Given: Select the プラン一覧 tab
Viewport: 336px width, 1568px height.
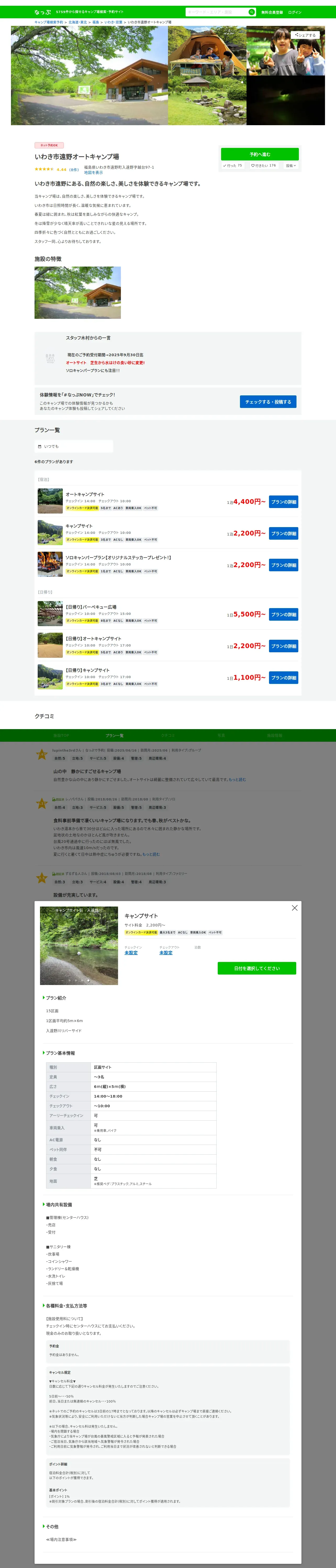Looking at the screenshot, I should tap(114, 735).
